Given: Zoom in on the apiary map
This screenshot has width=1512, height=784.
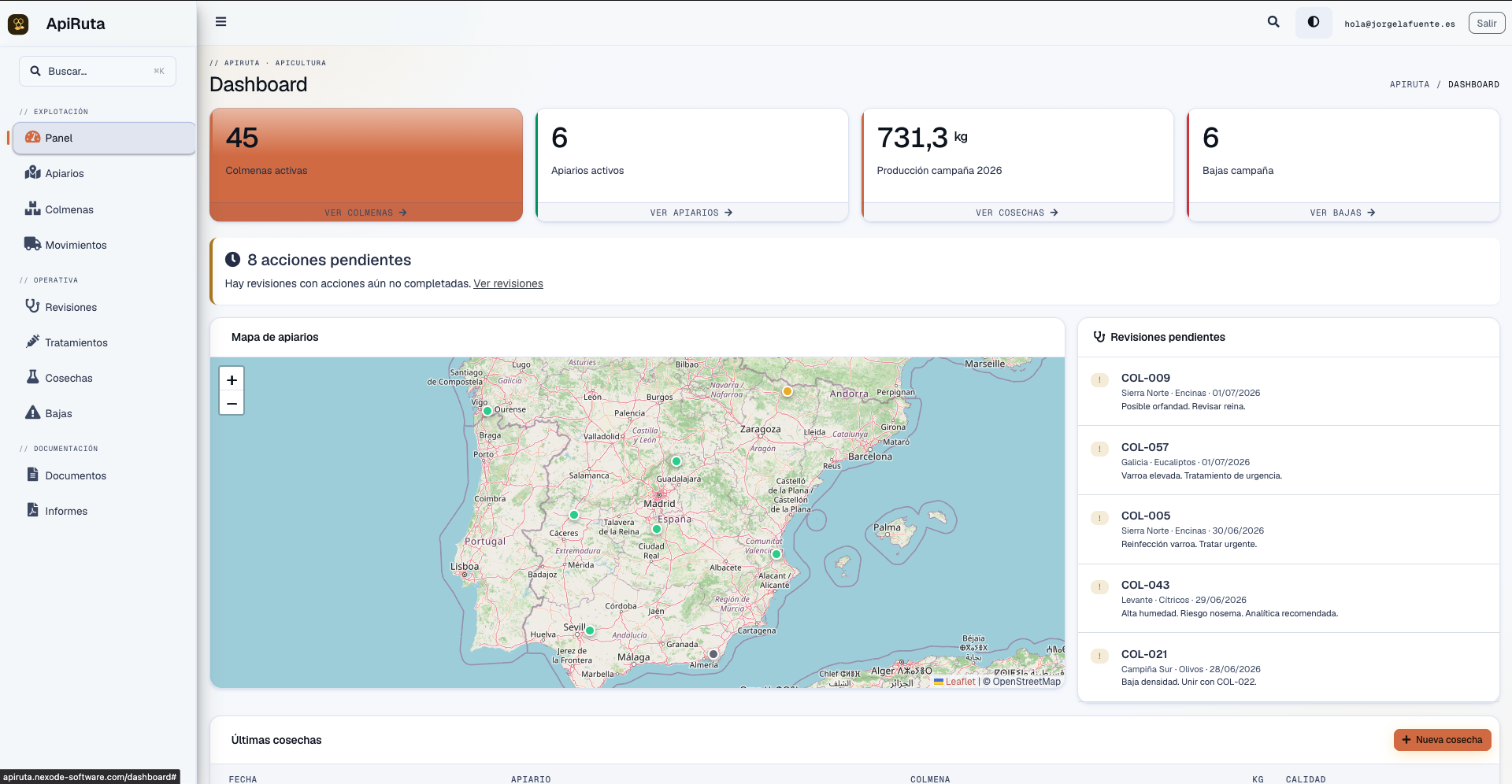Looking at the screenshot, I should (232, 379).
